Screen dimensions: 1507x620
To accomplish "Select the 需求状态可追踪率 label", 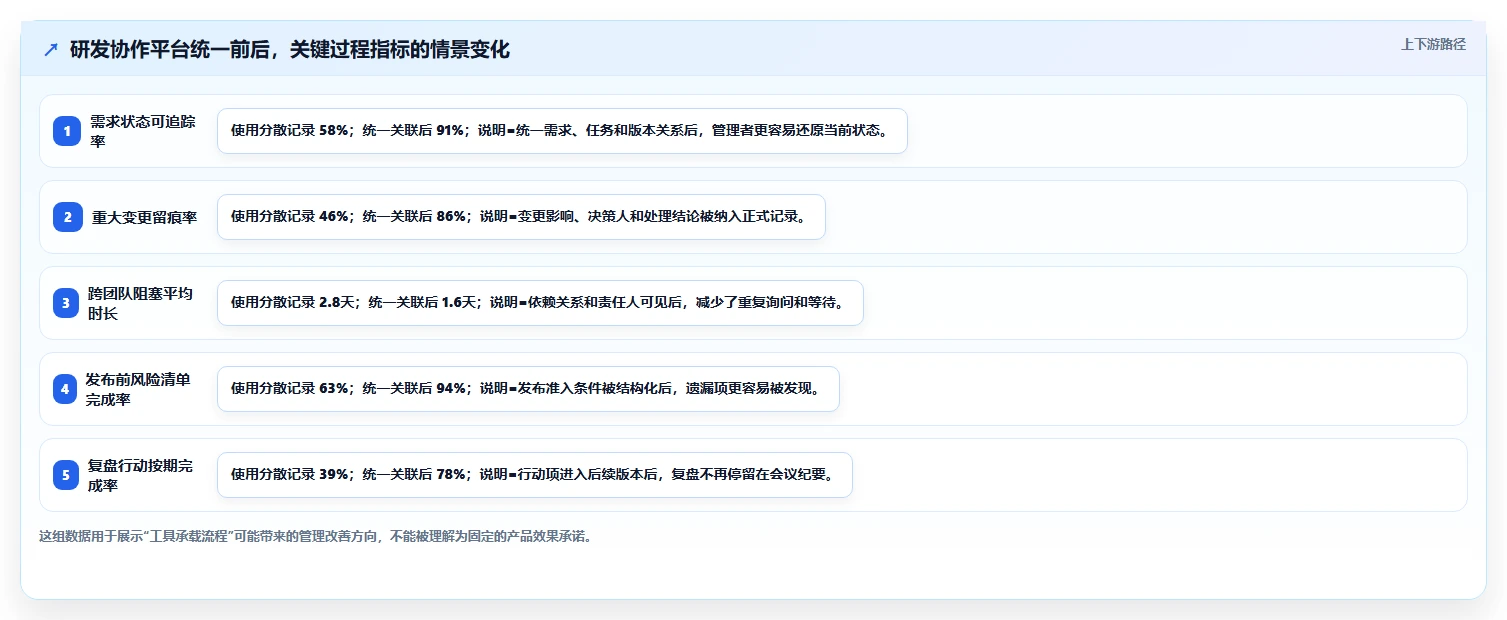I will (x=143, y=131).
